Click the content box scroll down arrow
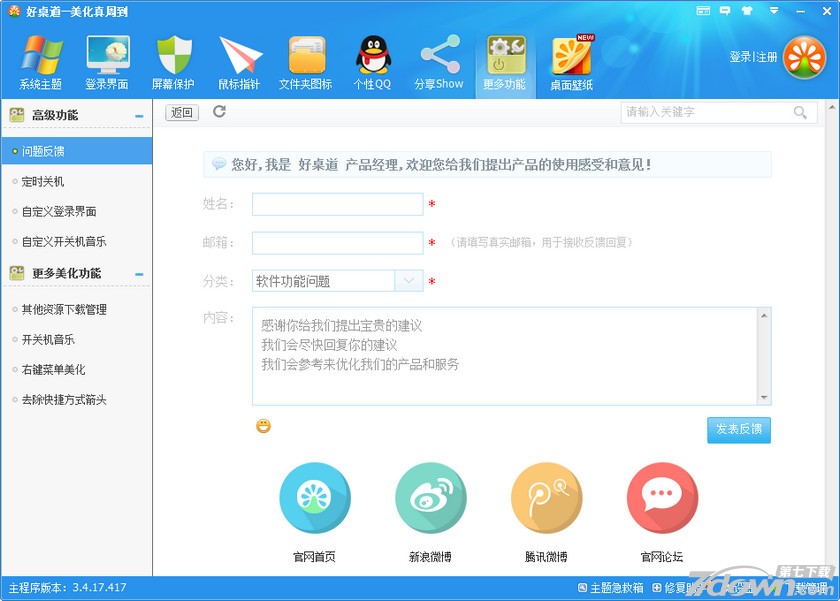The width and height of the screenshot is (840, 601). (x=764, y=397)
